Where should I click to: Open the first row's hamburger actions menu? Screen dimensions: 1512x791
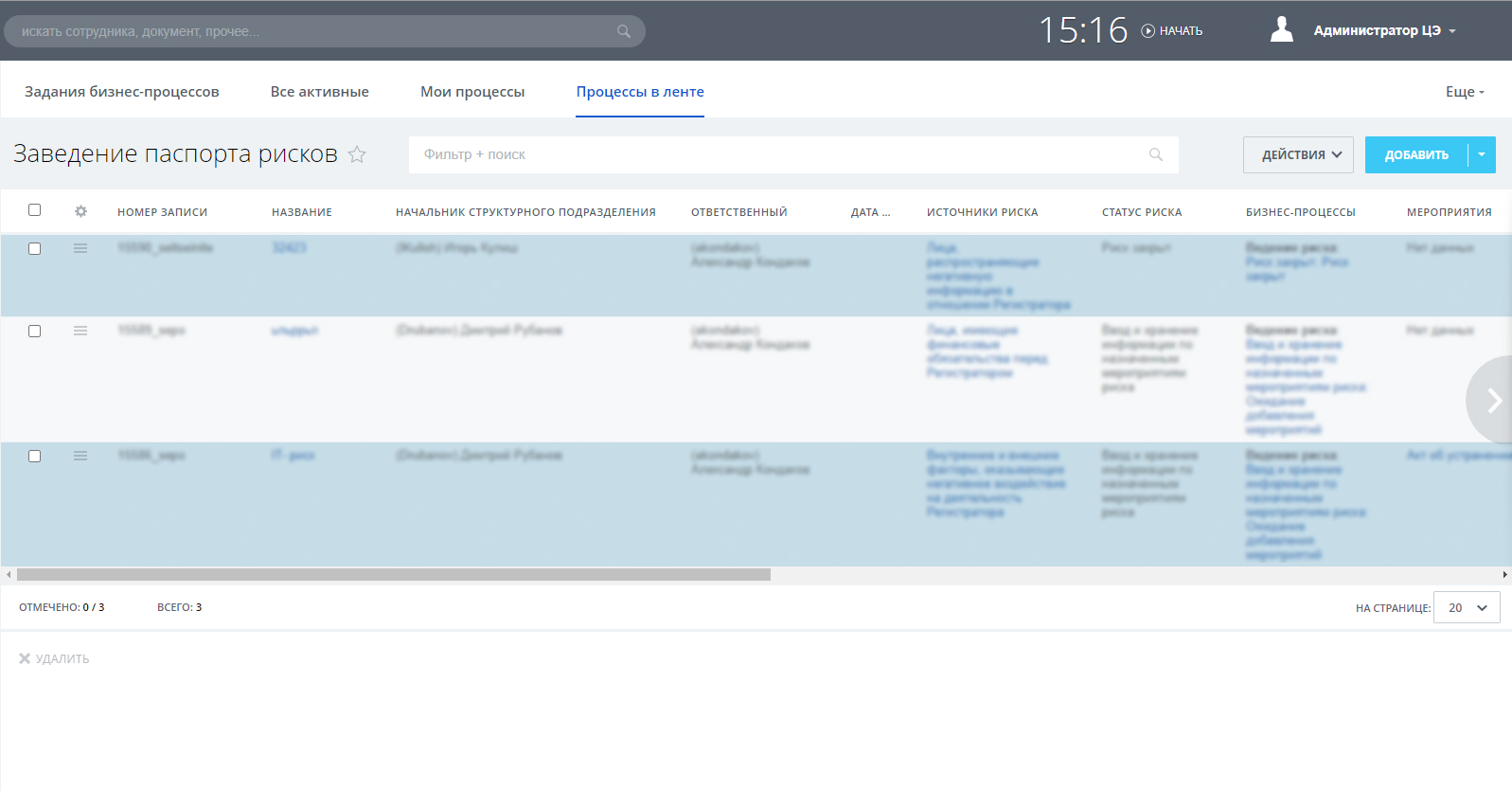(x=80, y=248)
